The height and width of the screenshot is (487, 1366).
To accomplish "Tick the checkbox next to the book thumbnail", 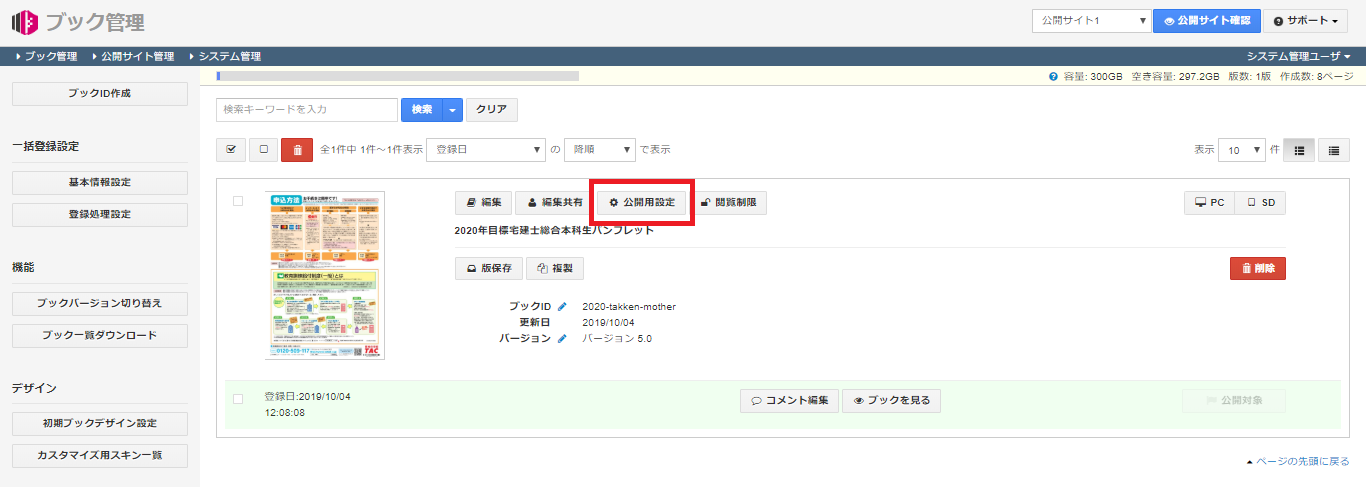I will tap(238, 201).
